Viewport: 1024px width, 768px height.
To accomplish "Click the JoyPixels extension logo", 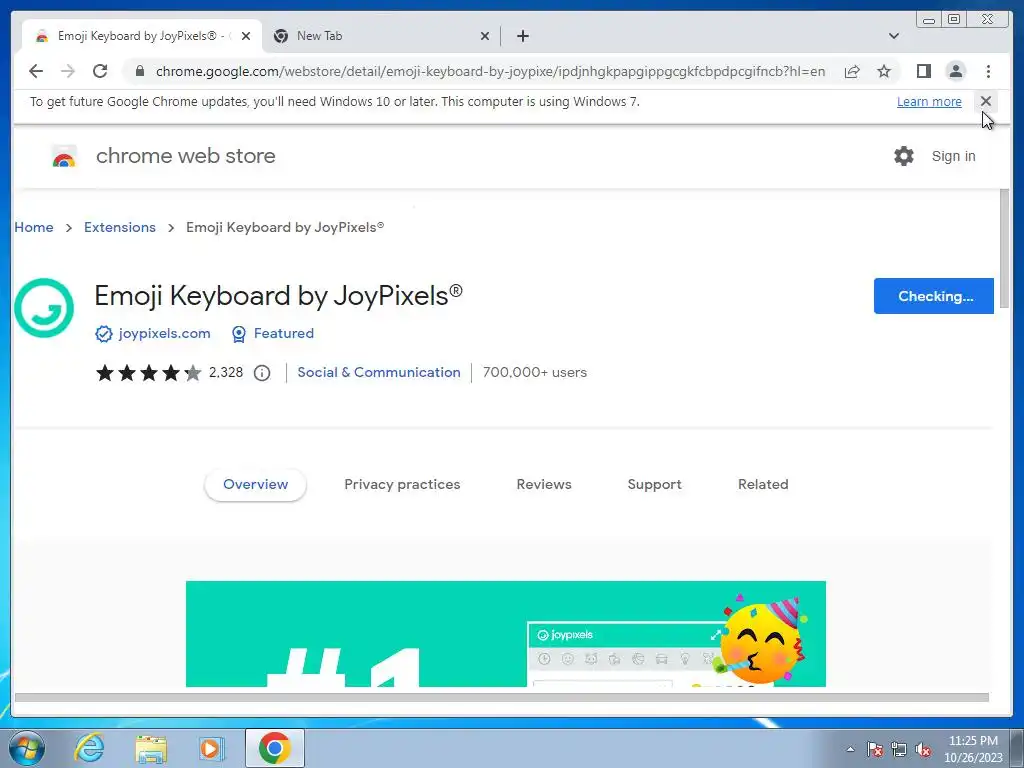I will (x=44, y=308).
